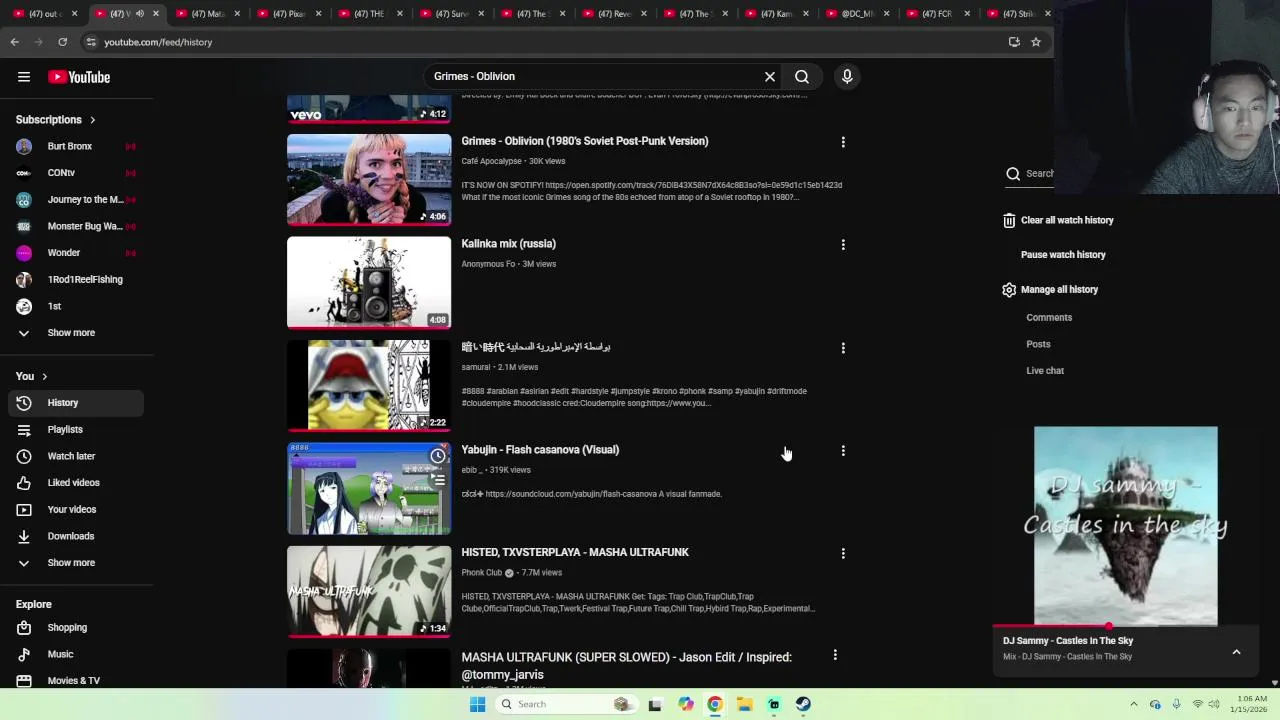Add Yabujin video to Watch later via clock icon

click(x=438, y=456)
